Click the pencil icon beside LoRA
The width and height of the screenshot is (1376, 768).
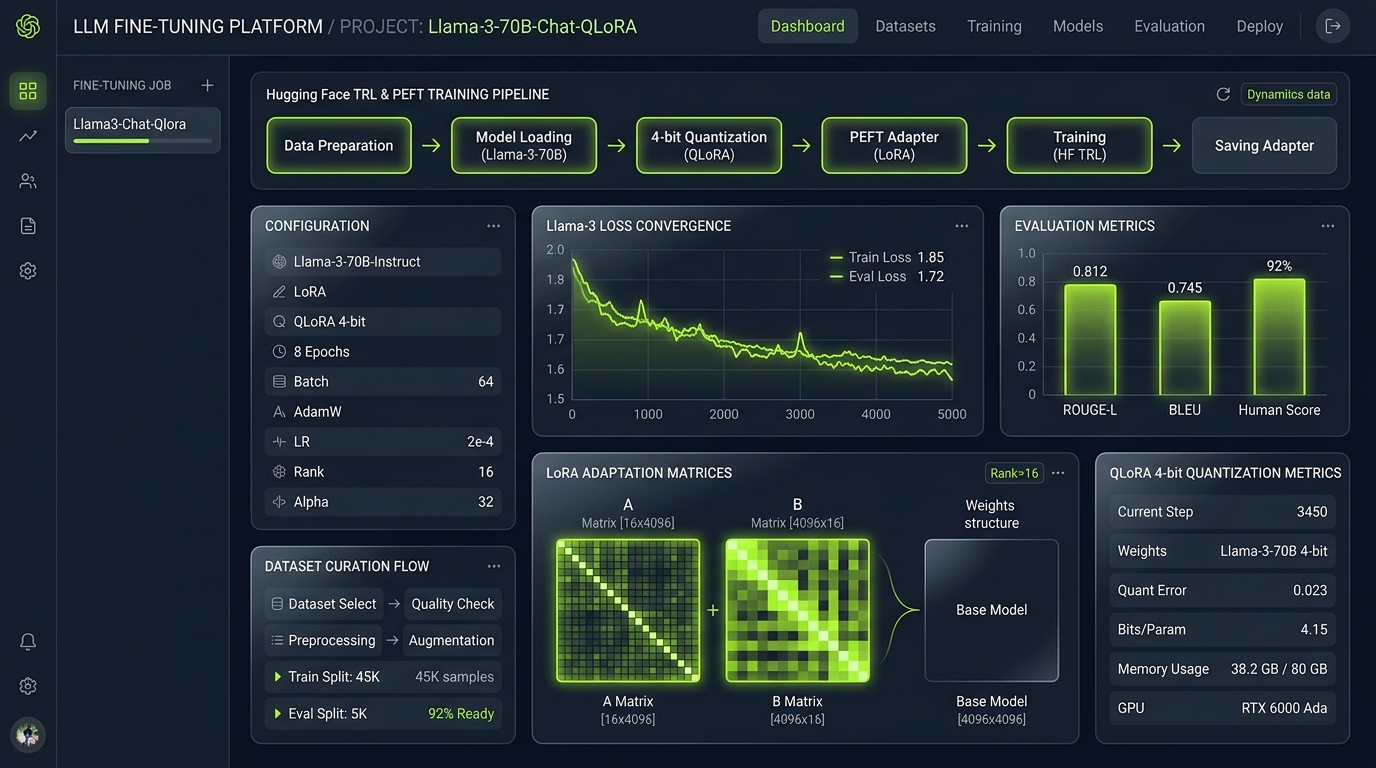(x=279, y=292)
